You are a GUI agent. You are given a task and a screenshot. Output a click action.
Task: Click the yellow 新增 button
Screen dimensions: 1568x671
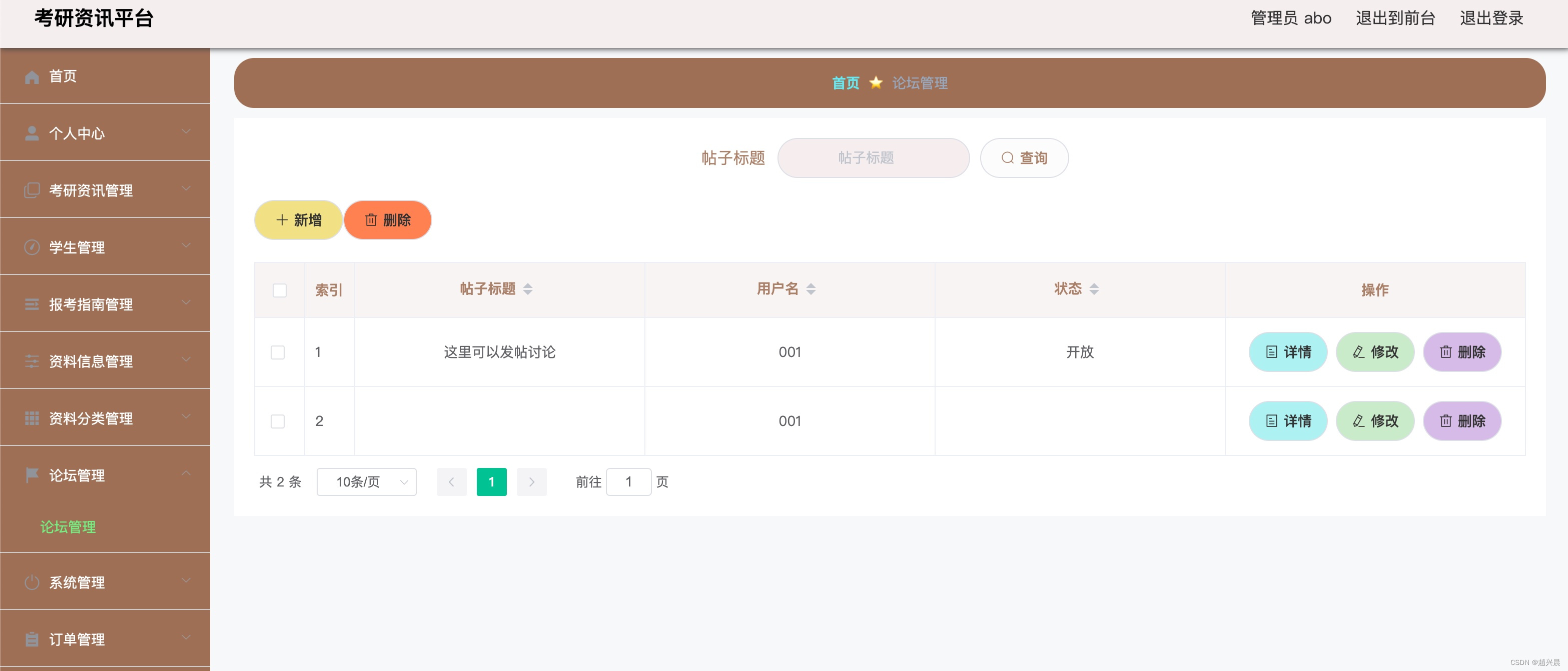click(x=298, y=220)
